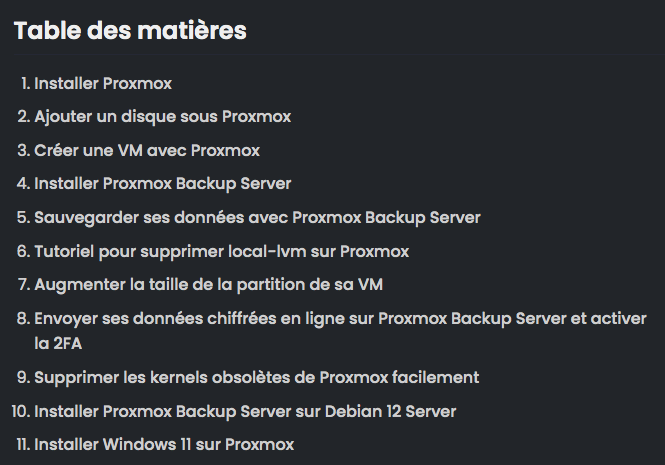Click the 'Table des matières' heading
The width and height of the screenshot is (665, 465).
tap(130, 31)
